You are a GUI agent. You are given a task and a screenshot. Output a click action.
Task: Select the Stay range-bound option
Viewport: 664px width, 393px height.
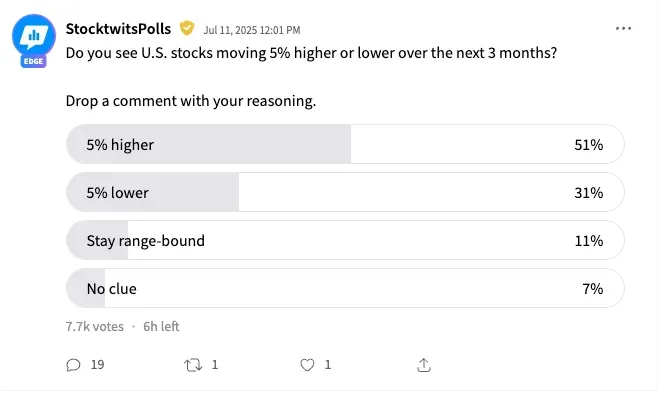tap(345, 240)
